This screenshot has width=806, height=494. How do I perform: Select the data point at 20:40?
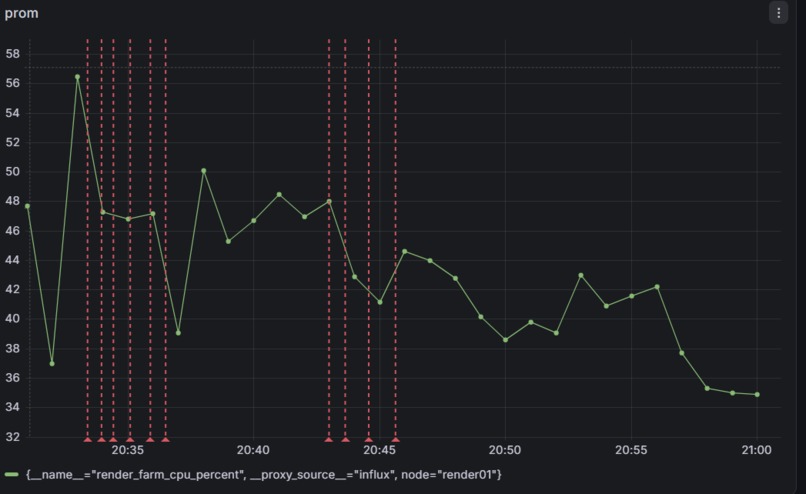click(253, 221)
